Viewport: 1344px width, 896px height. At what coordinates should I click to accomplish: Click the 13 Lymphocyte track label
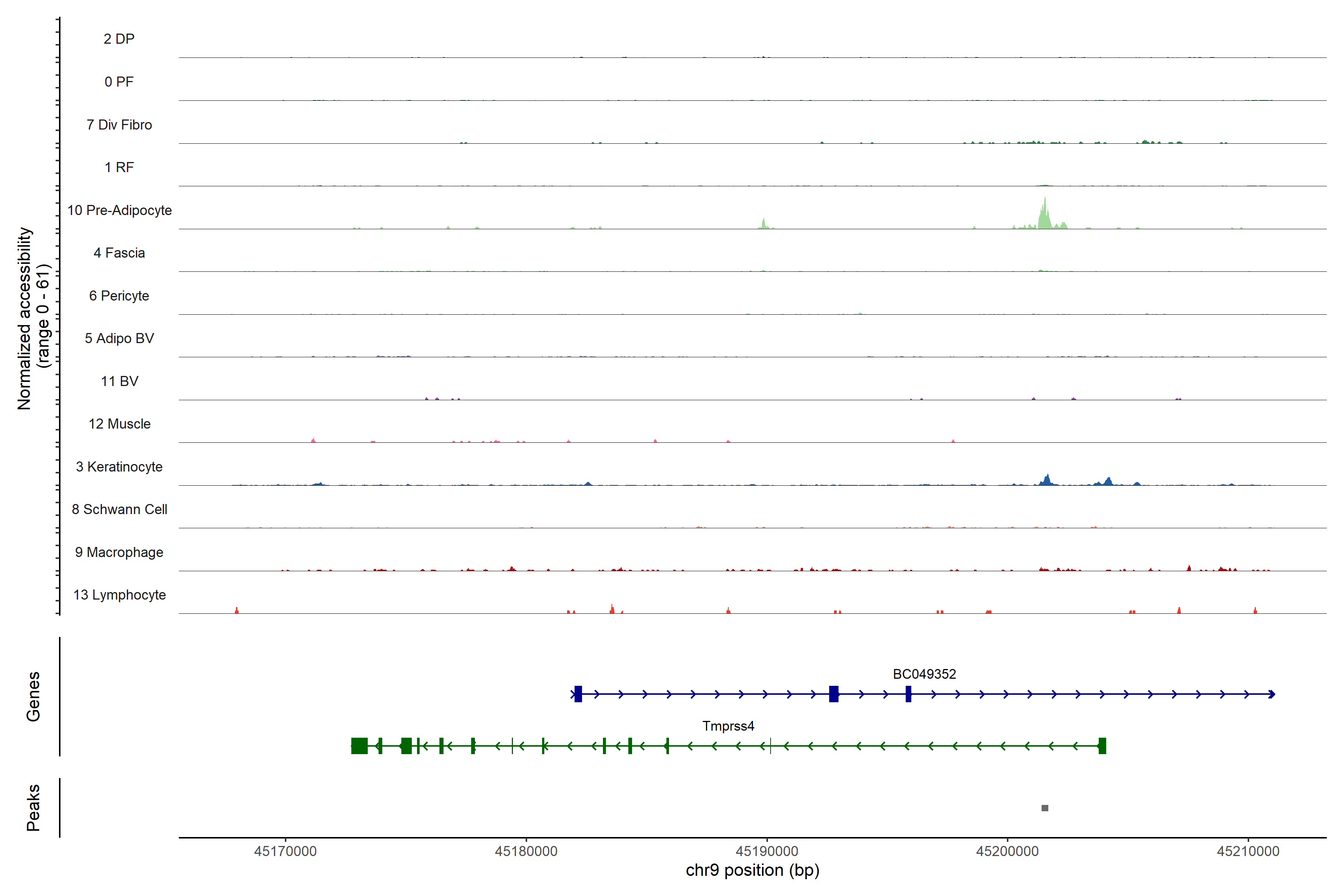point(119,595)
